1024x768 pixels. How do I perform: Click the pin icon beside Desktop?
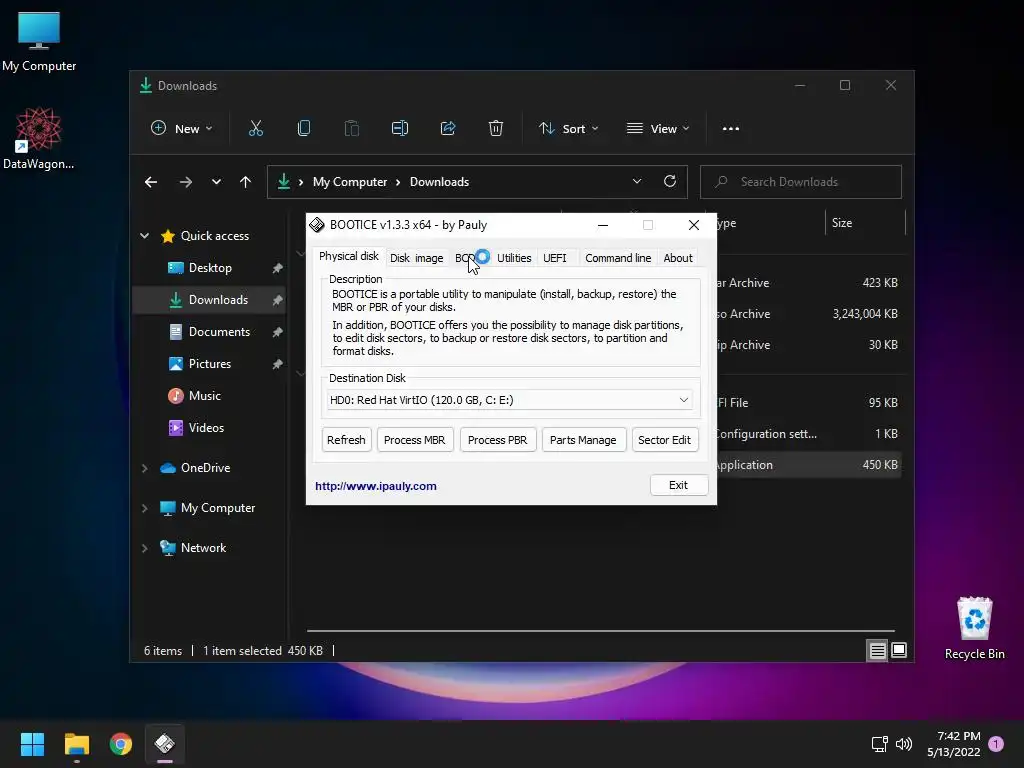[278, 268]
